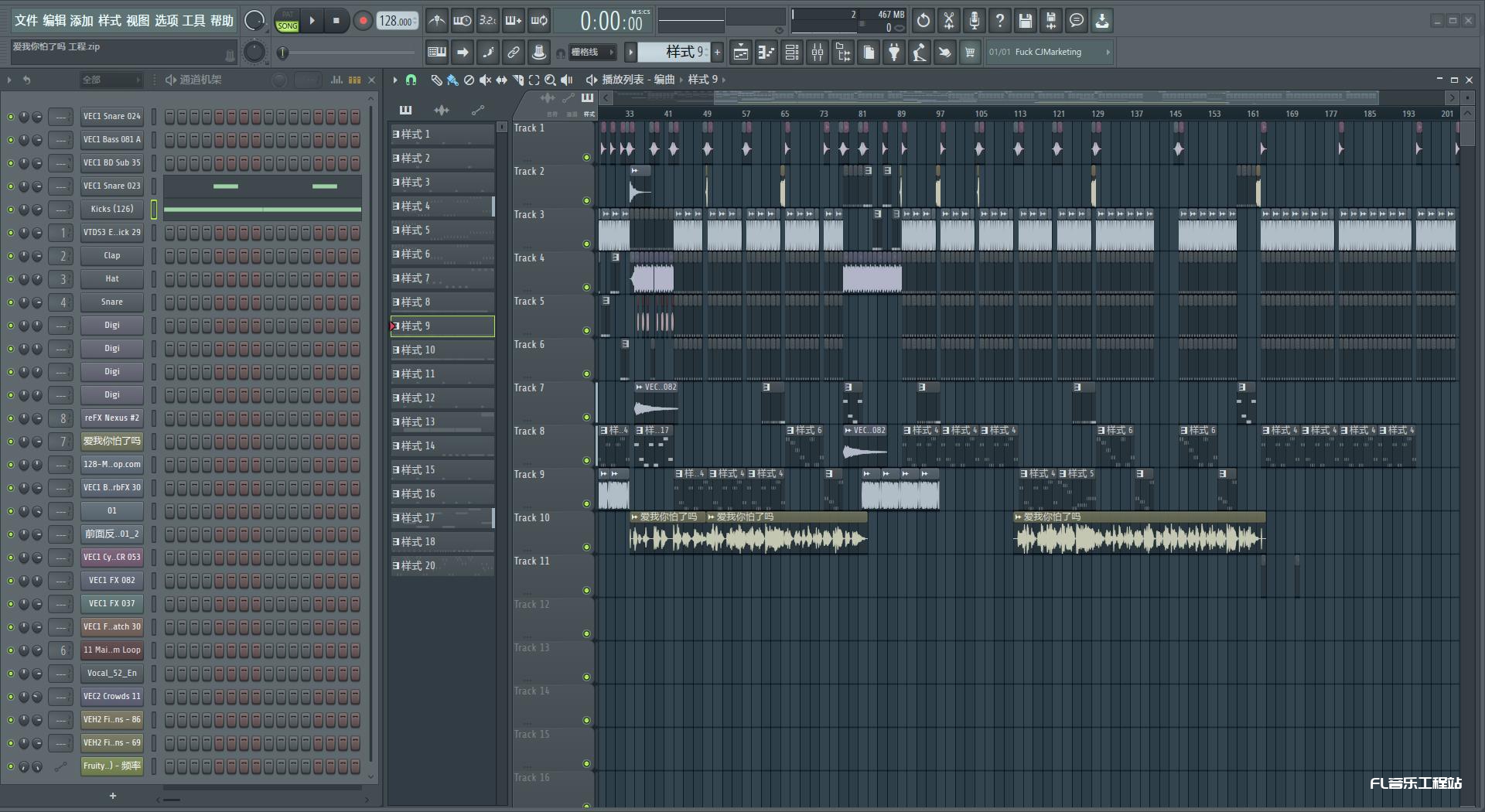Toggle the playlist magnet snap icon
1485x812 pixels.
pyautogui.click(x=411, y=80)
